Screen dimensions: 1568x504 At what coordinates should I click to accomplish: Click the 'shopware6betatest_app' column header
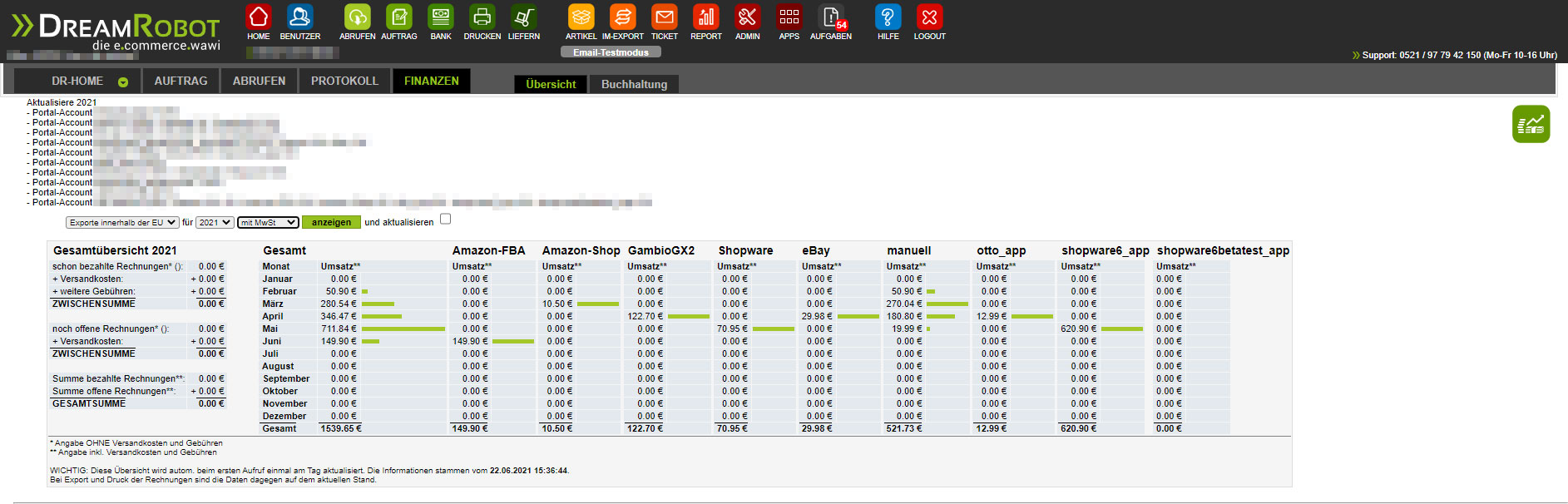[x=1223, y=250]
